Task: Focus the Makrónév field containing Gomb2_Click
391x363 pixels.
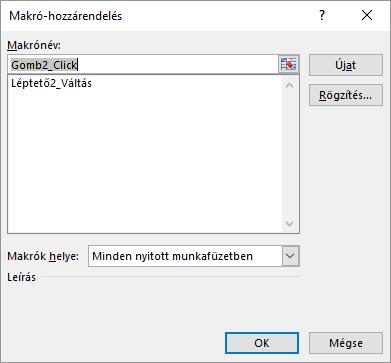Action: 143,65
